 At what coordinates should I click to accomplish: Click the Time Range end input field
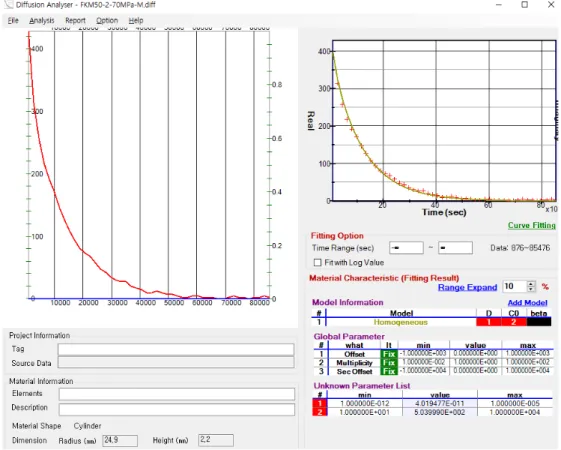click(455, 248)
